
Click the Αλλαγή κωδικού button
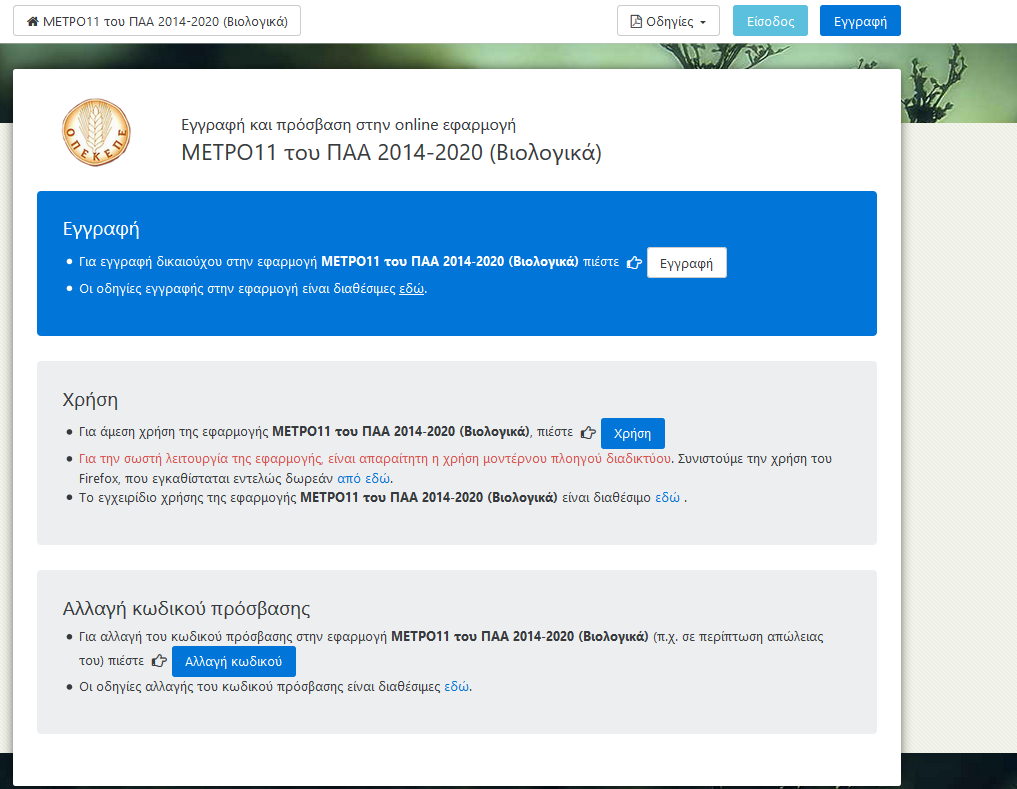pos(233,661)
